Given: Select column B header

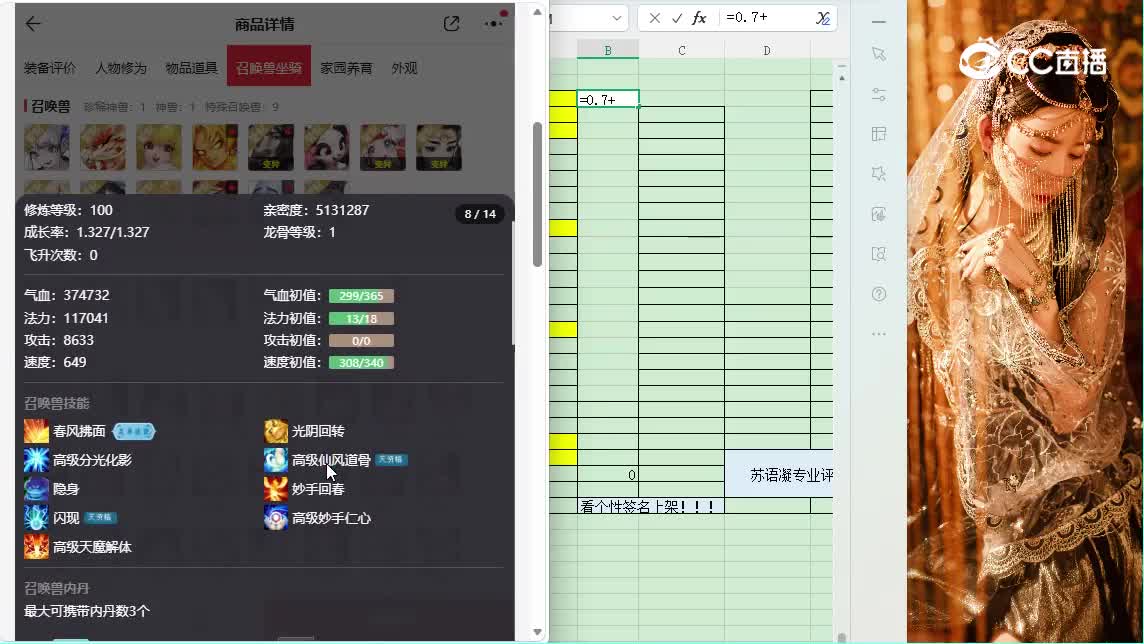Looking at the screenshot, I should 608,50.
